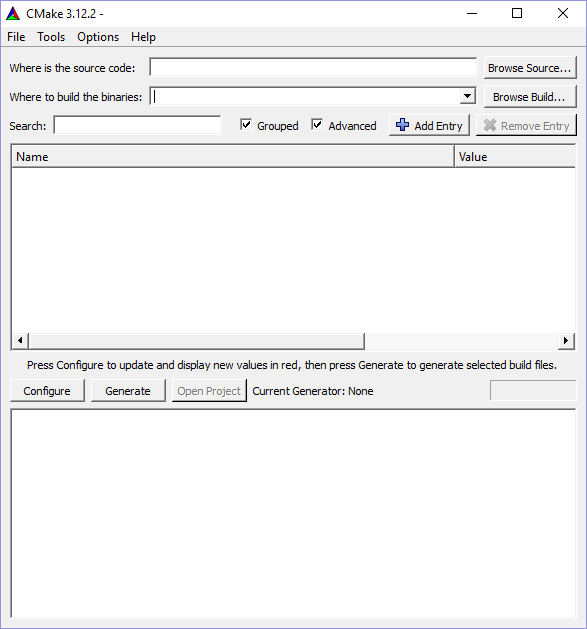The height and width of the screenshot is (629, 587).
Task: Click the progress bar beside Current Generator
Action: tap(533, 390)
